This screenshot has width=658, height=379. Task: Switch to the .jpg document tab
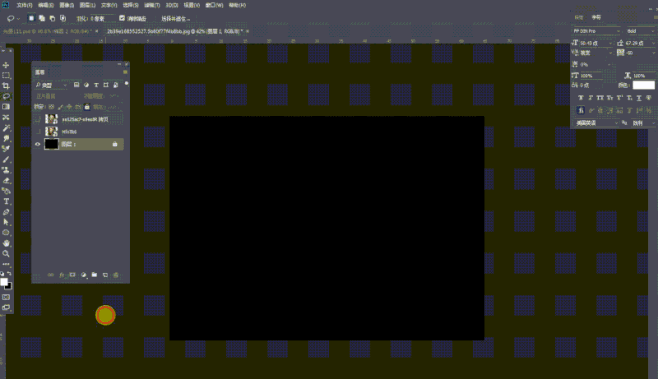pyautogui.click(x=175, y=31)
